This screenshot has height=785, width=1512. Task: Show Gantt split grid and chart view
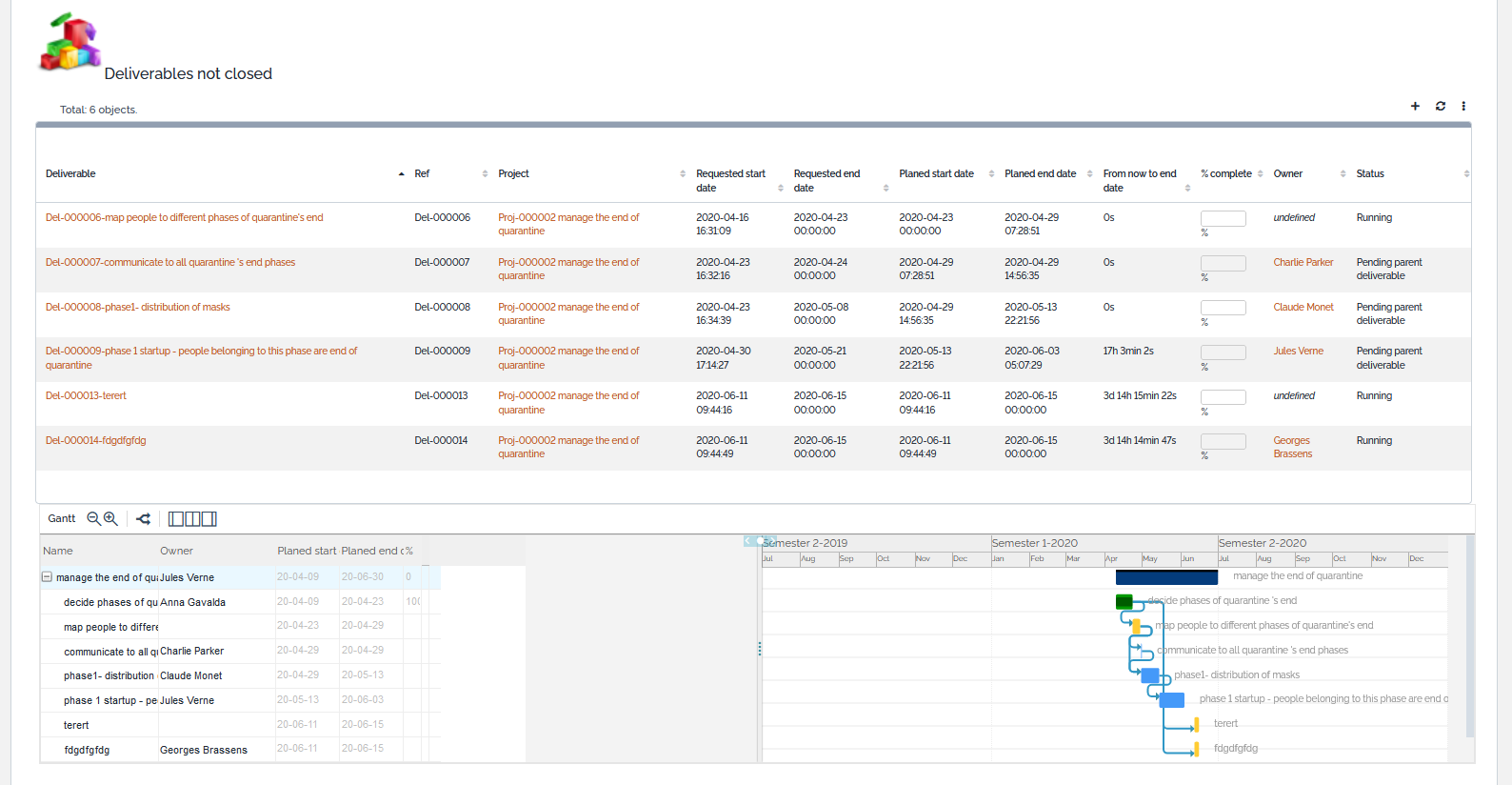click(192, 519)
